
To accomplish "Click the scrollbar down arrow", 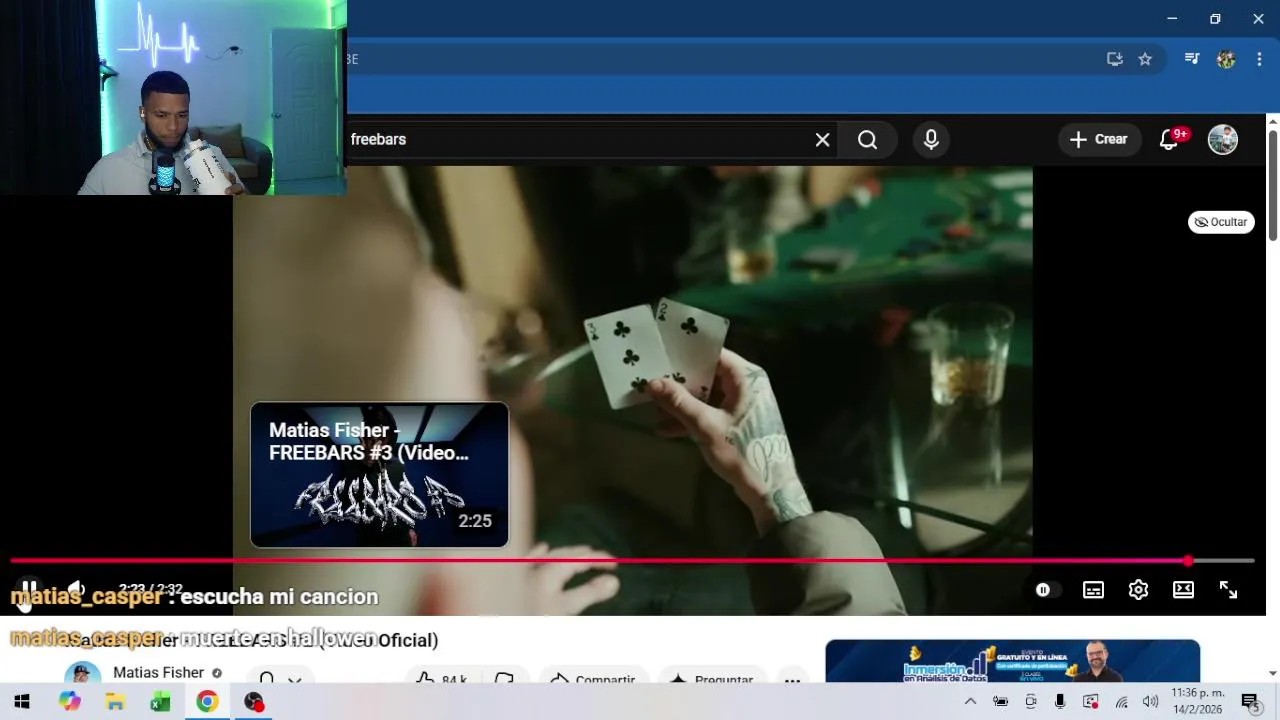I will 1272,675.
